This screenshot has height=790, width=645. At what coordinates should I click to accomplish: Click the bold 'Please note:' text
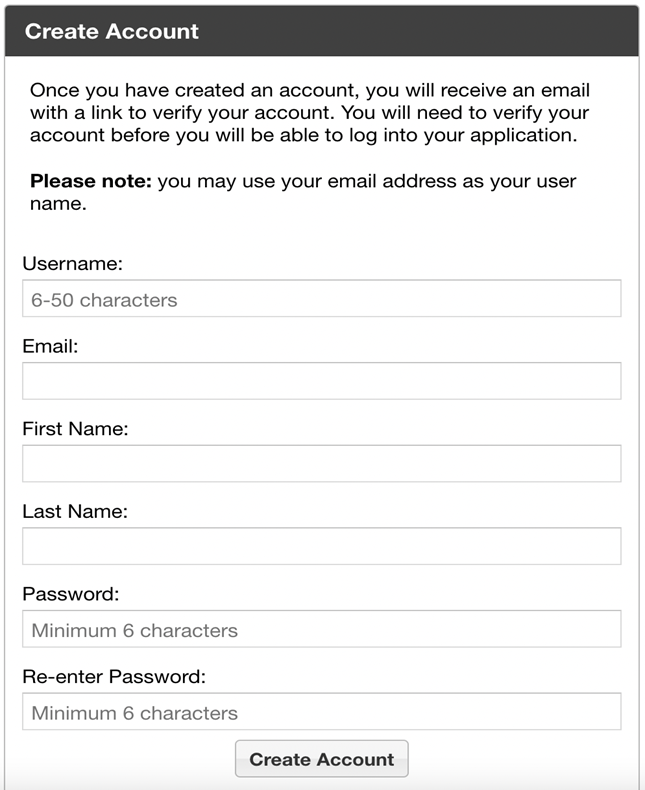pos(91,182)
